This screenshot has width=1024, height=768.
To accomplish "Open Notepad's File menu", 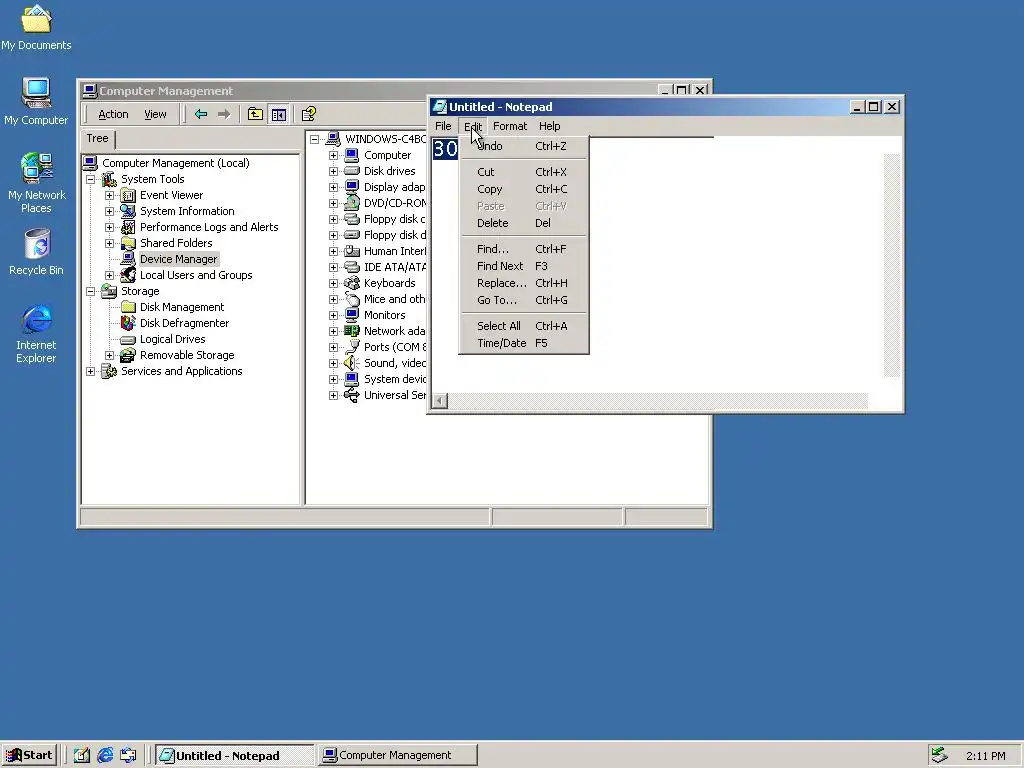I will (443, 126).
